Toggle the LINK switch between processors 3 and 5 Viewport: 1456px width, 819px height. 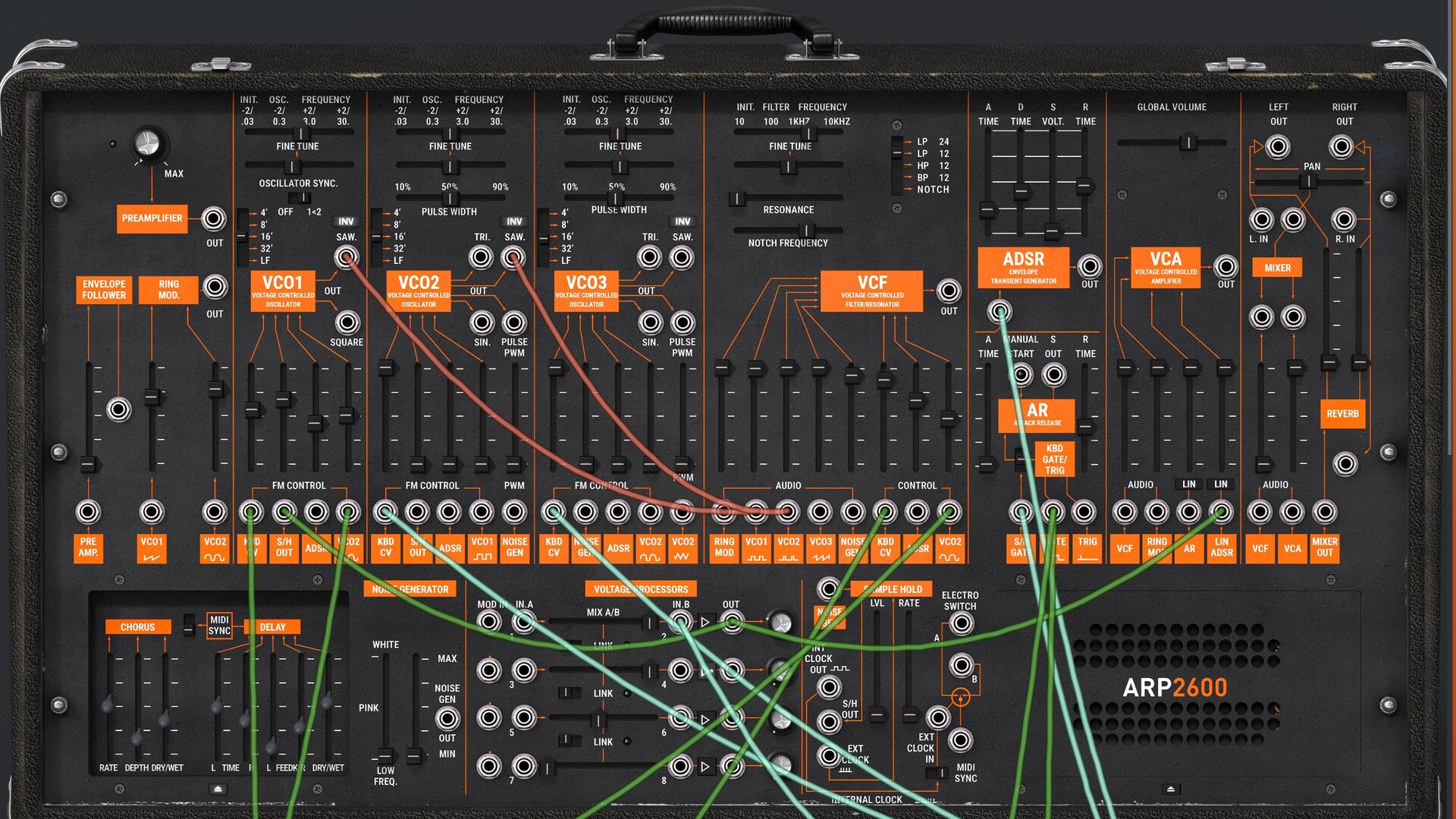[570, 693]
